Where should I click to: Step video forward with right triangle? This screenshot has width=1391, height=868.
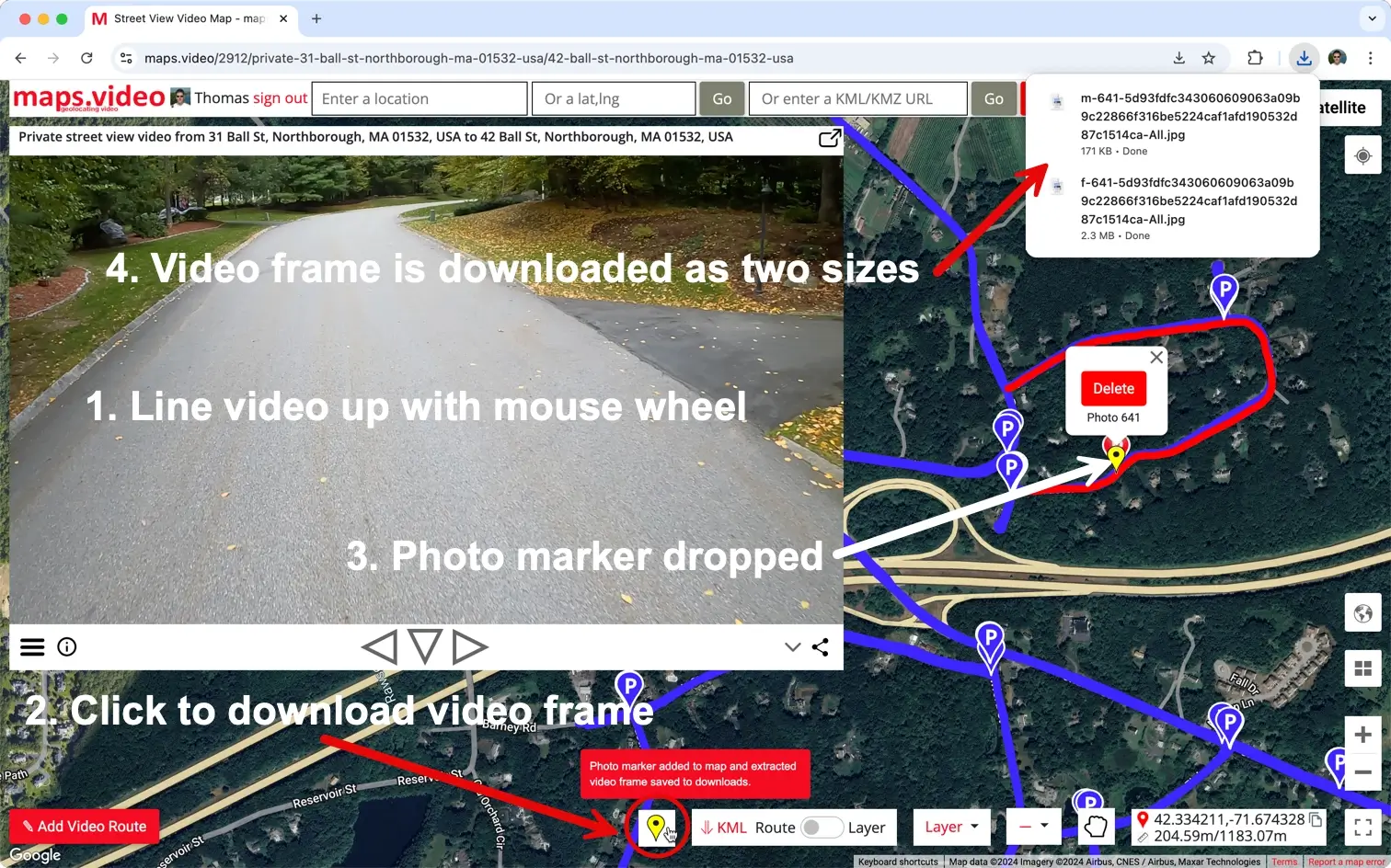pos(470,647)
